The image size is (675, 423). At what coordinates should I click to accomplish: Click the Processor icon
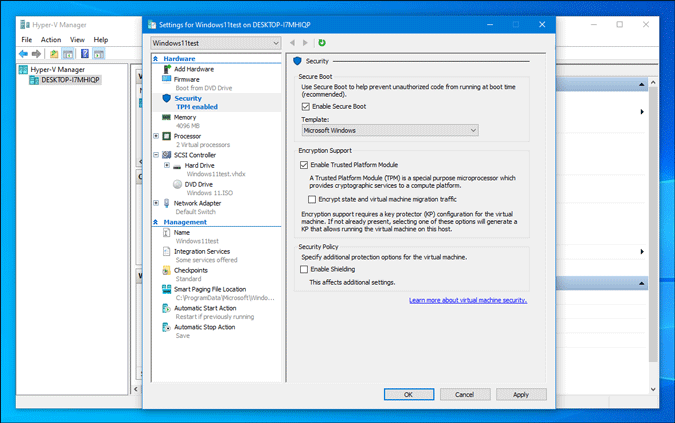tap(167, 136)
